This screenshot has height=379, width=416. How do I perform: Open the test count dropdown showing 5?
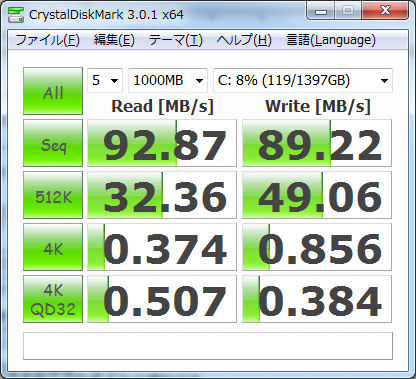(105, 80)
